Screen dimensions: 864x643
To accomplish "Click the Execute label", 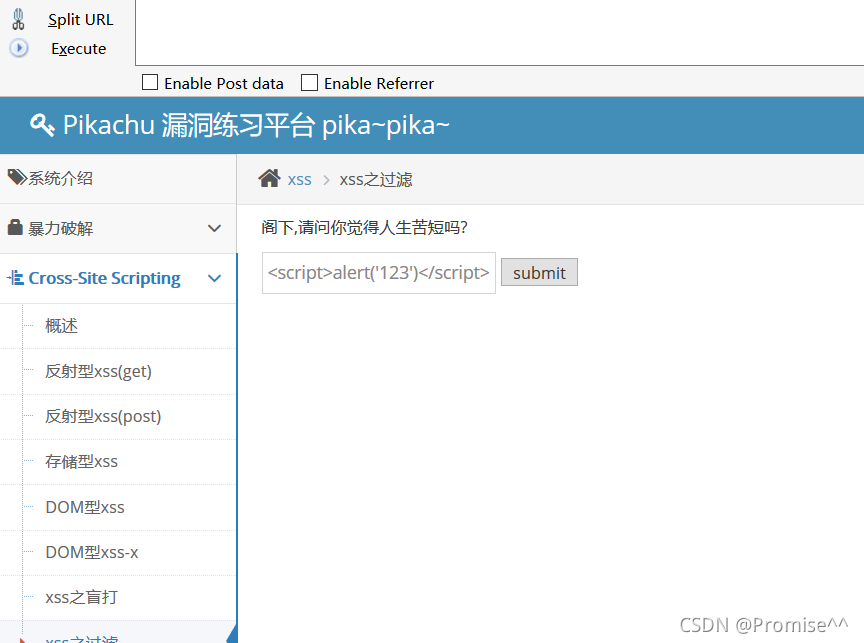I will coord(78,48).
